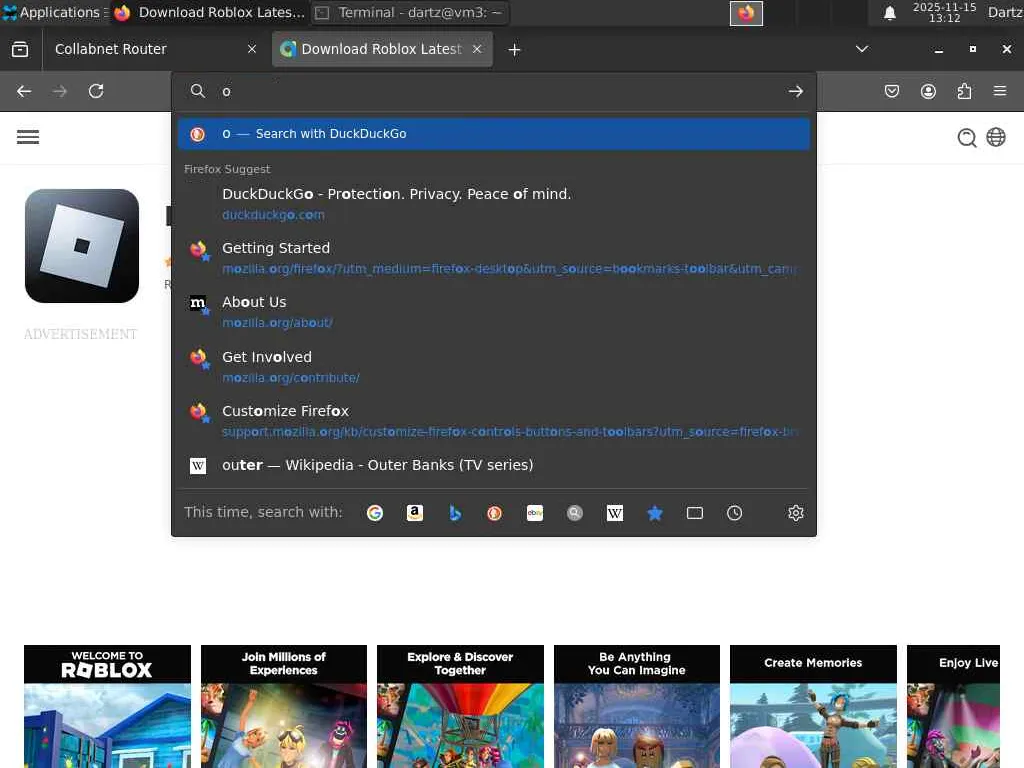The width and height of the screenshot is (1024, 768).
Task: Open Explore & Discover Together screenshot
Action: coord(460,707)
